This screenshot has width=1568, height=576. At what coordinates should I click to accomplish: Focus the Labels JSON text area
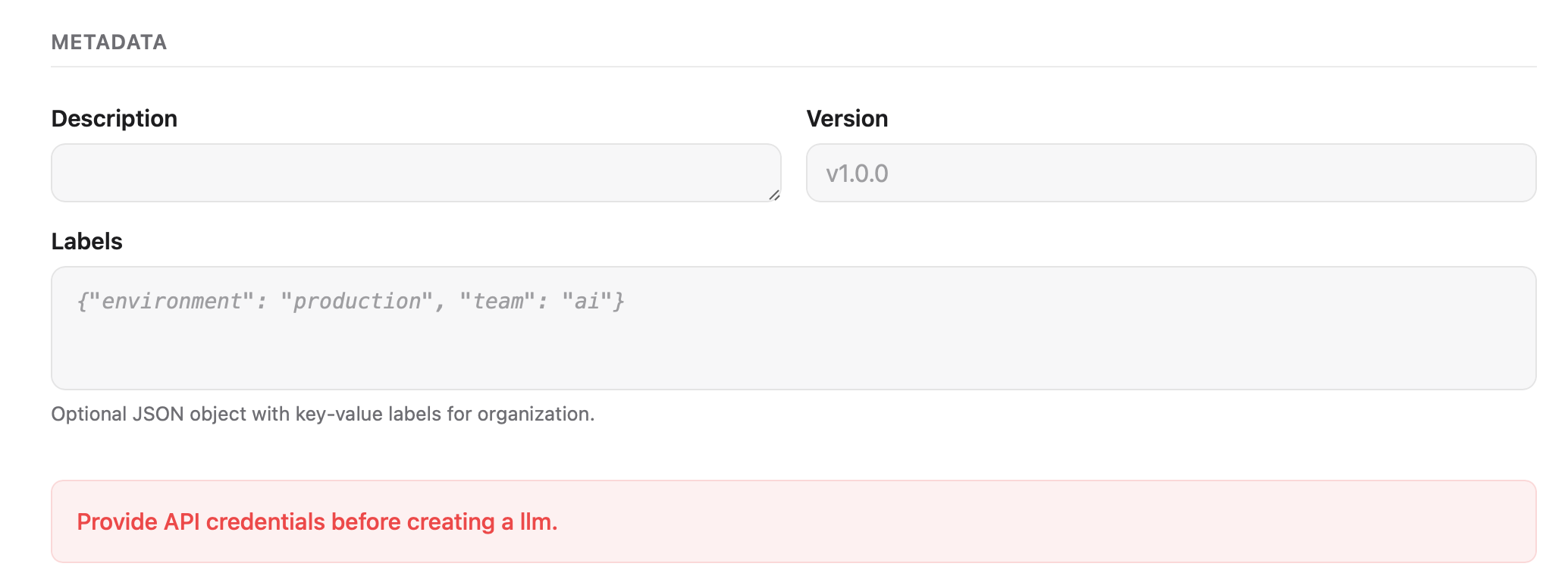pos(793,328)
